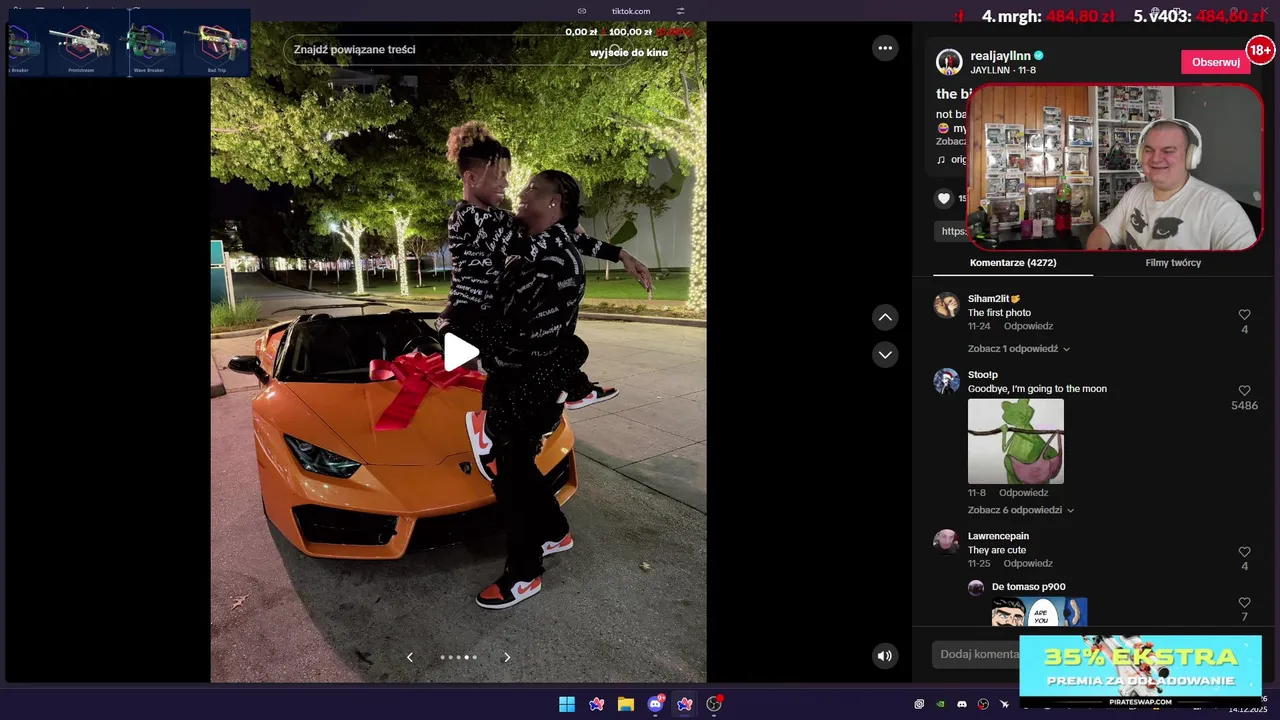Select 'Goodbye, I'm going to the moon' text
This screenshot has width=1280, height=720.
[1037, 389]
